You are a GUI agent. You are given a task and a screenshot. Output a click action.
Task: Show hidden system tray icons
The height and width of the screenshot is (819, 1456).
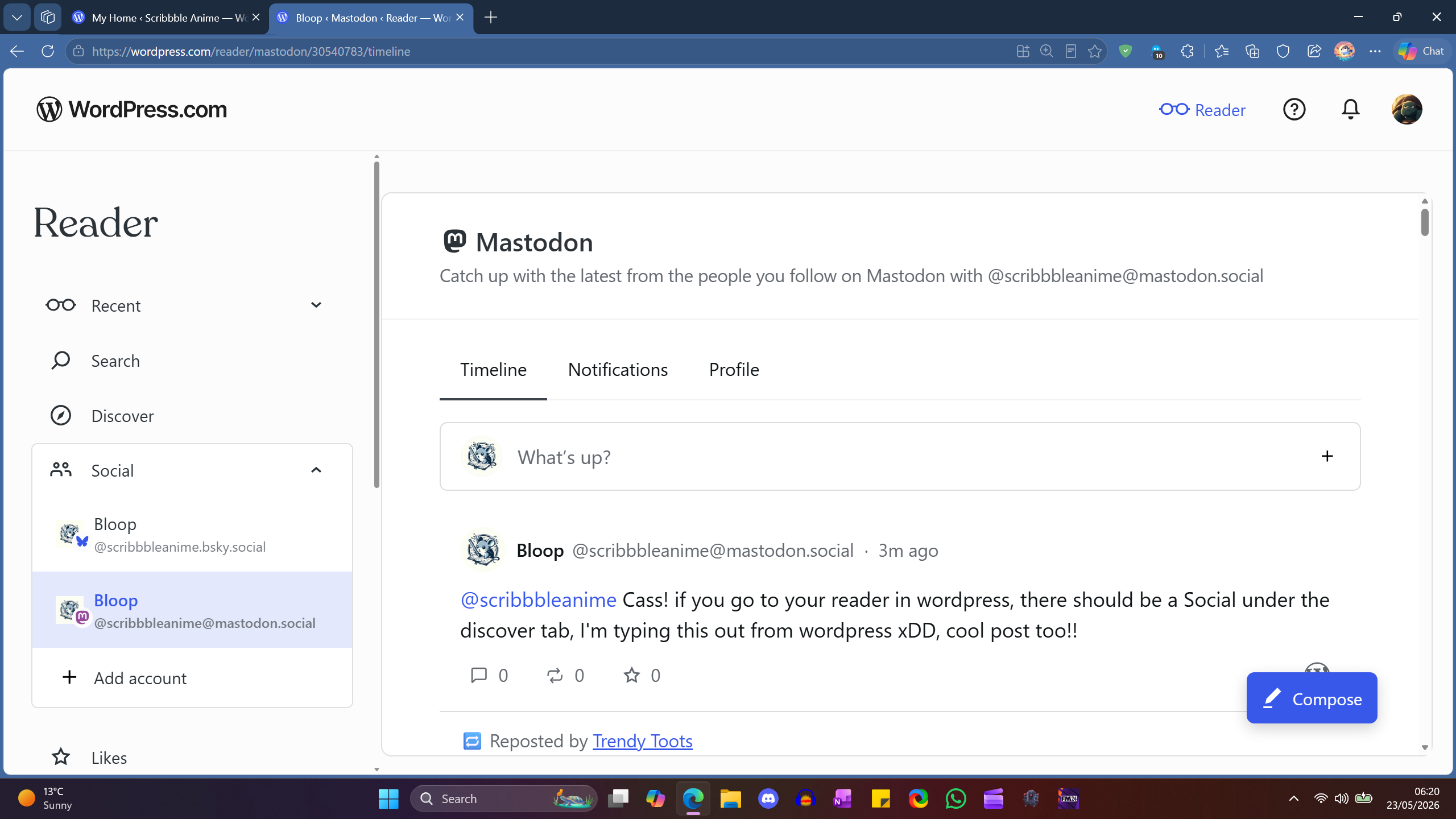pyautogui.click(x=1294, y=799)
